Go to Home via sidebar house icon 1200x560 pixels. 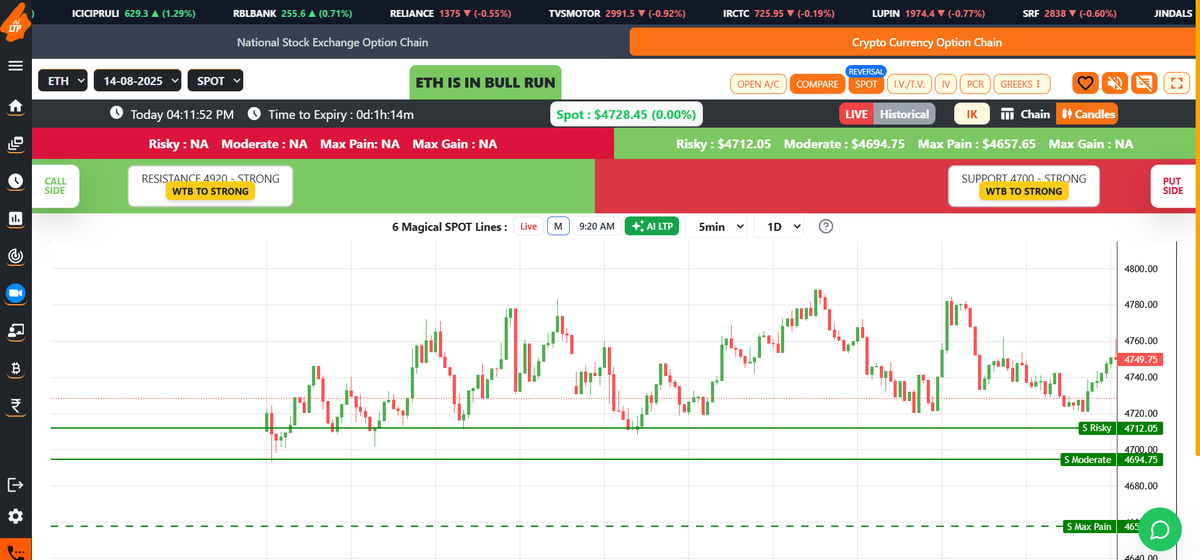point(15,106)
